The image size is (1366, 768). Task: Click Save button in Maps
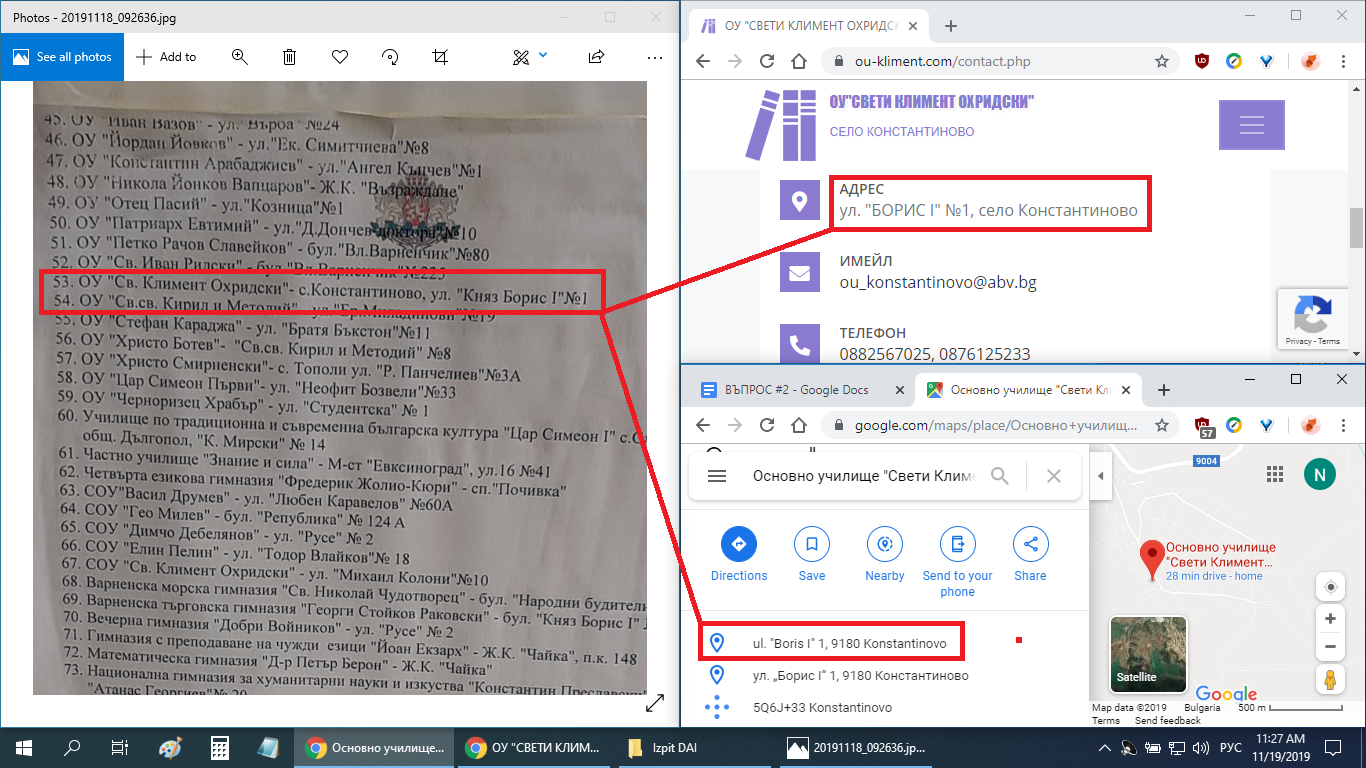(812, 555)
